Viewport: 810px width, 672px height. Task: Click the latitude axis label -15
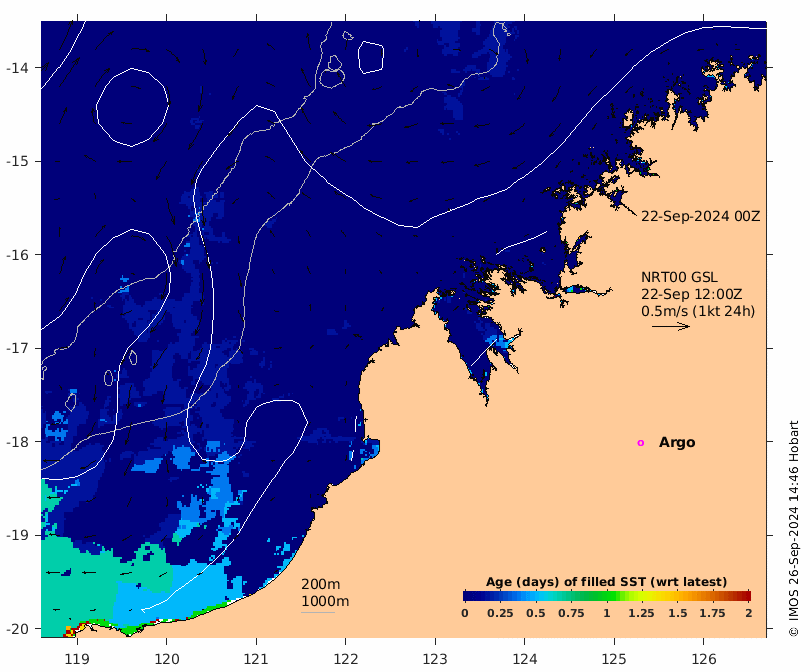[17, 161]
